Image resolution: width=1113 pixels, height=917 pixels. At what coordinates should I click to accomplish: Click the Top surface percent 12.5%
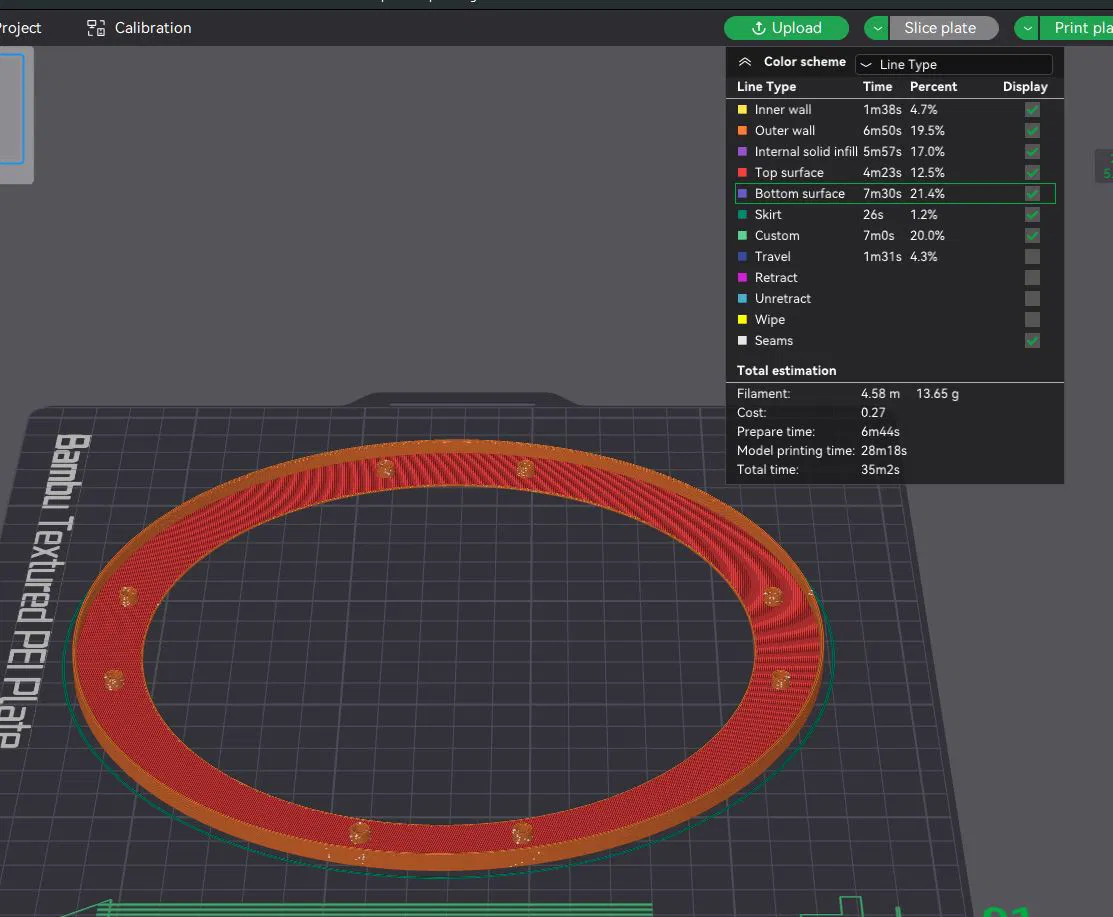(x=927, y=172)
